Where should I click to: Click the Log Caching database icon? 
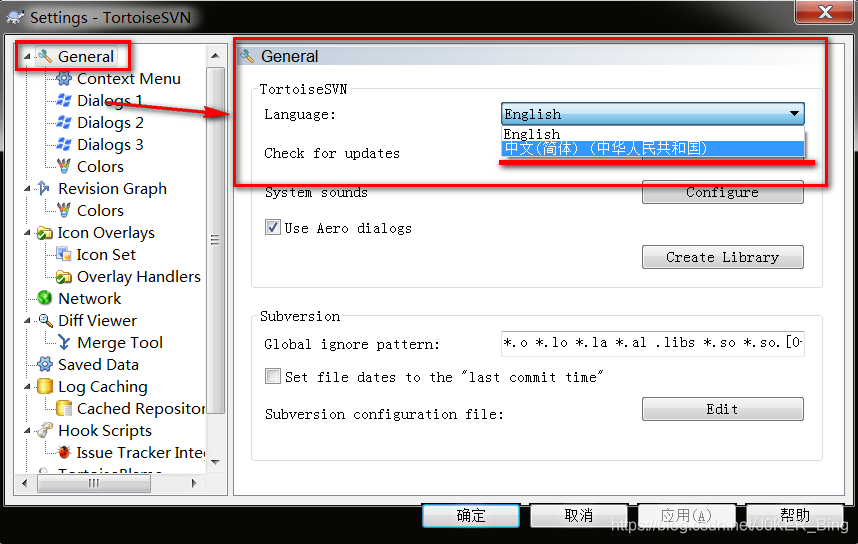click(45, 386)
